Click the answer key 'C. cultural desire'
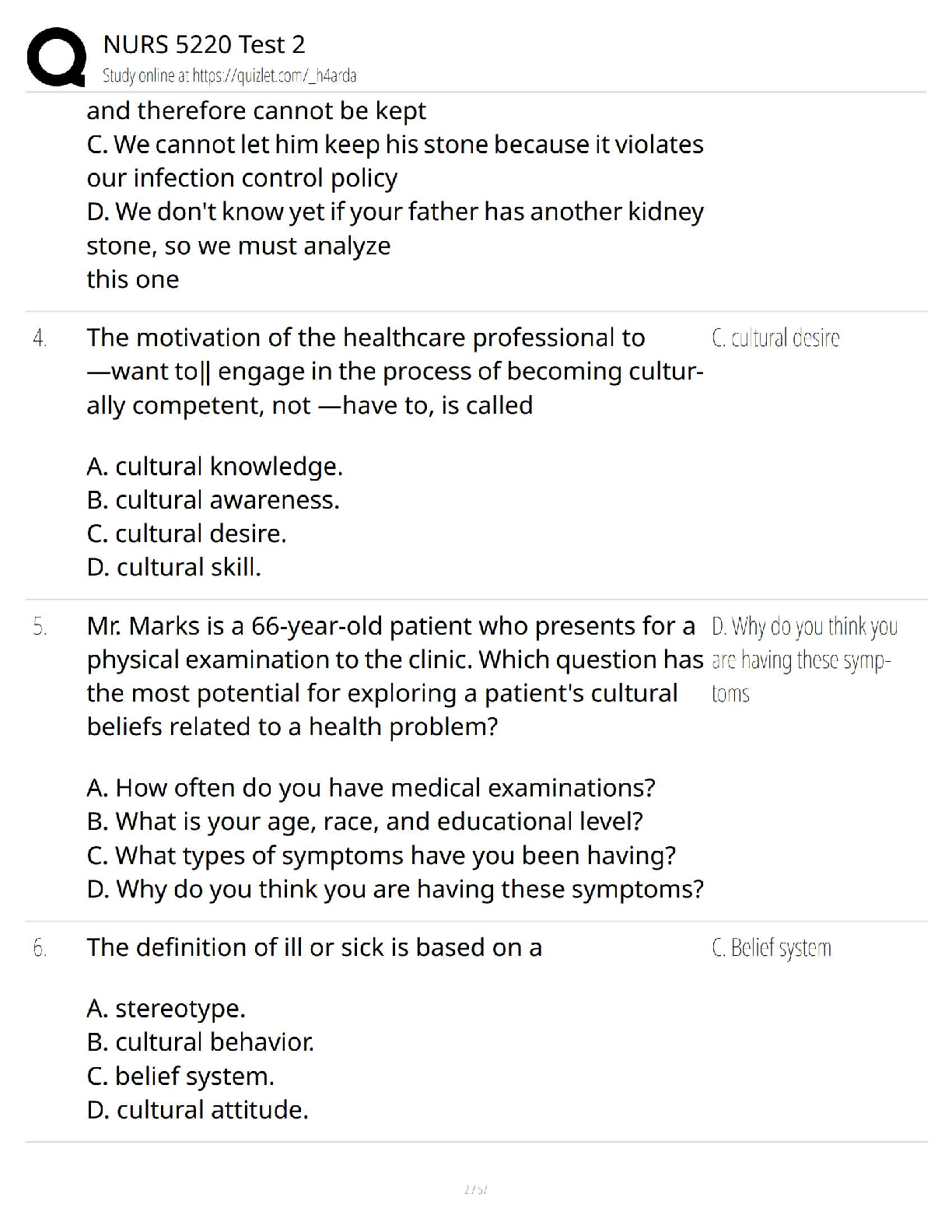The width and height of the screenshot is (952, 1232). coord(775,338)
